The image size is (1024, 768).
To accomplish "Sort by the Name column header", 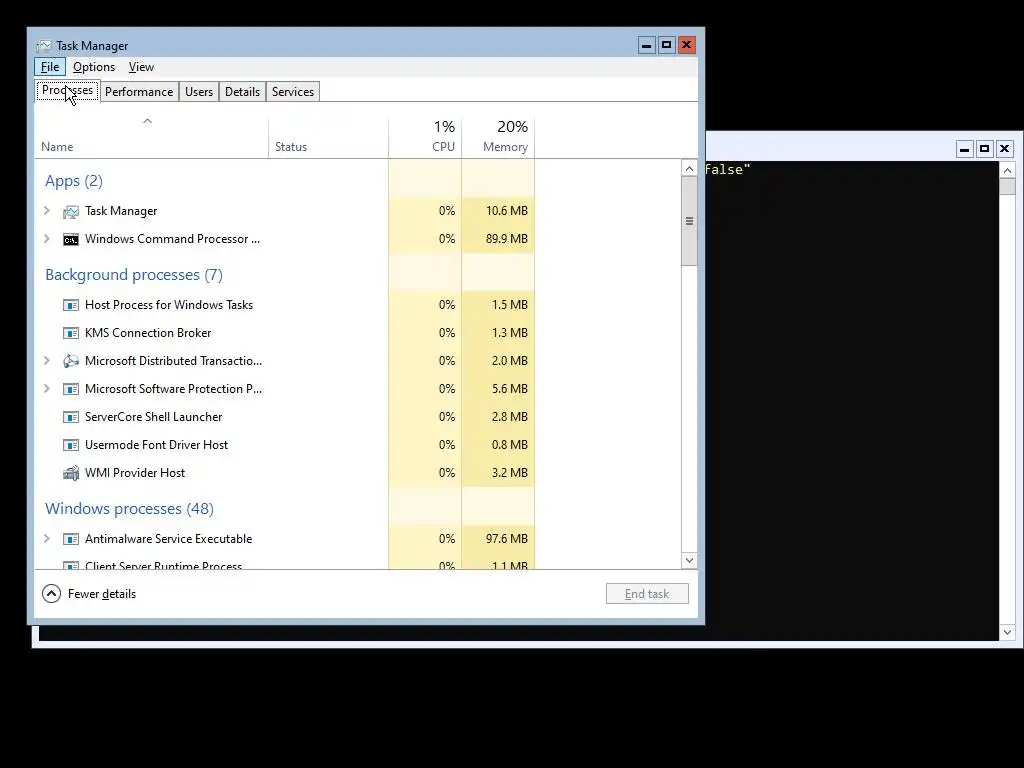I will coord(151,137).
